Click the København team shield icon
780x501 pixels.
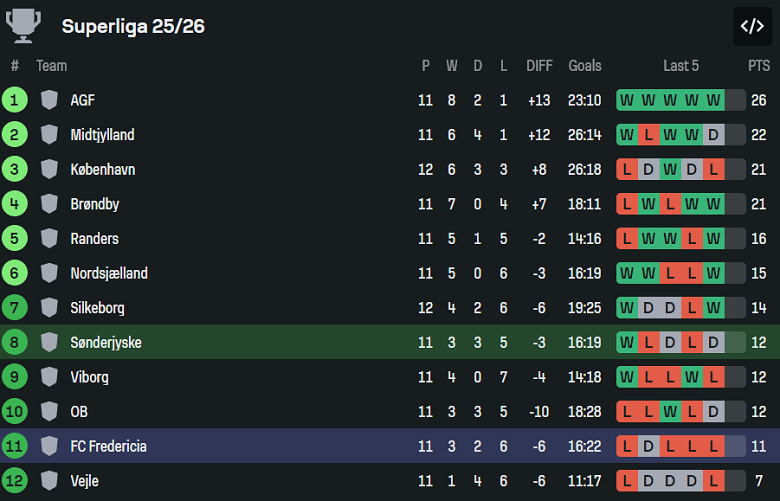click(49, 169)
